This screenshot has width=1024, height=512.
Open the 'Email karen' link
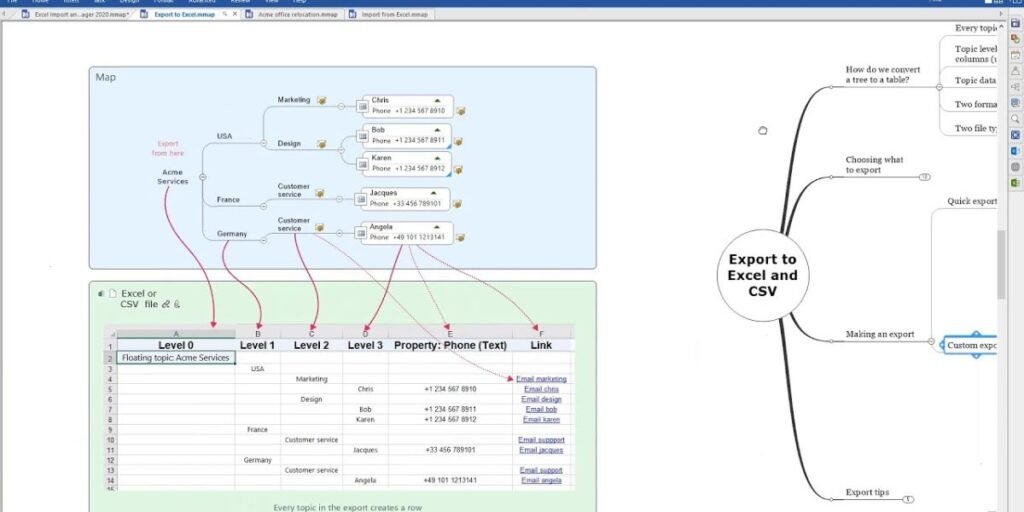click(541, 420)
